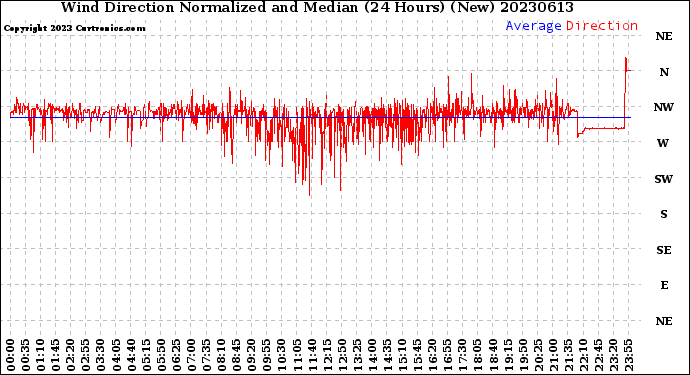Click the '06:25' time axis label

click(x=176, y=355)
